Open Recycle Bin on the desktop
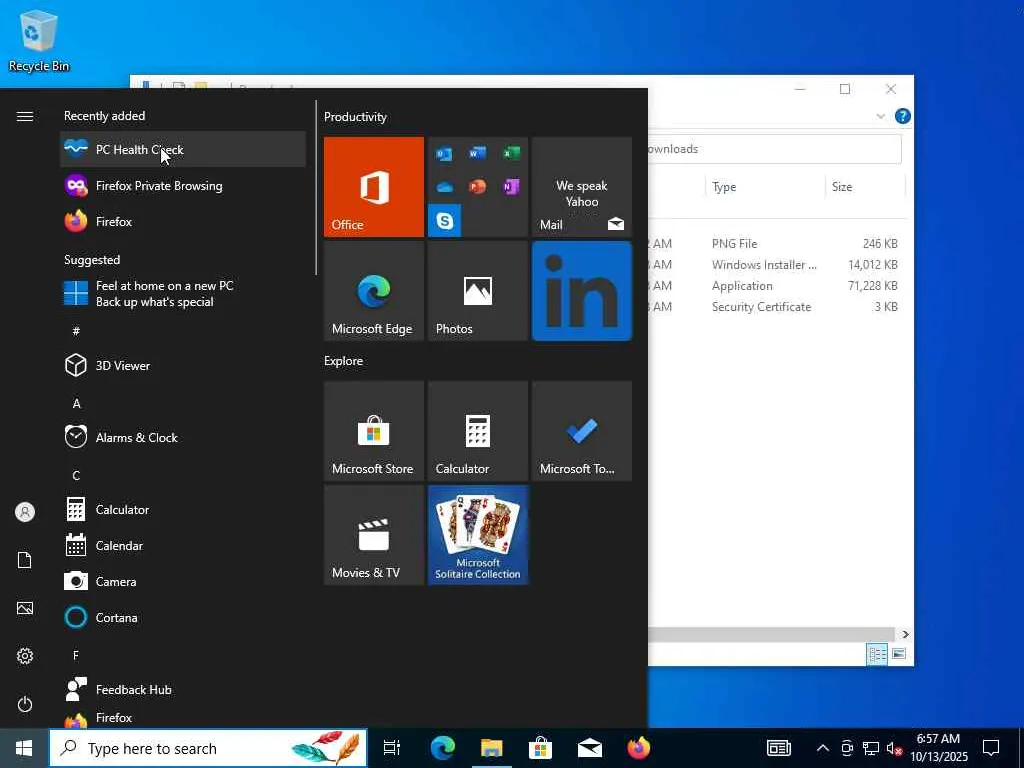Viewport: 1024px width, 768px height. click(x=39, y=40)
